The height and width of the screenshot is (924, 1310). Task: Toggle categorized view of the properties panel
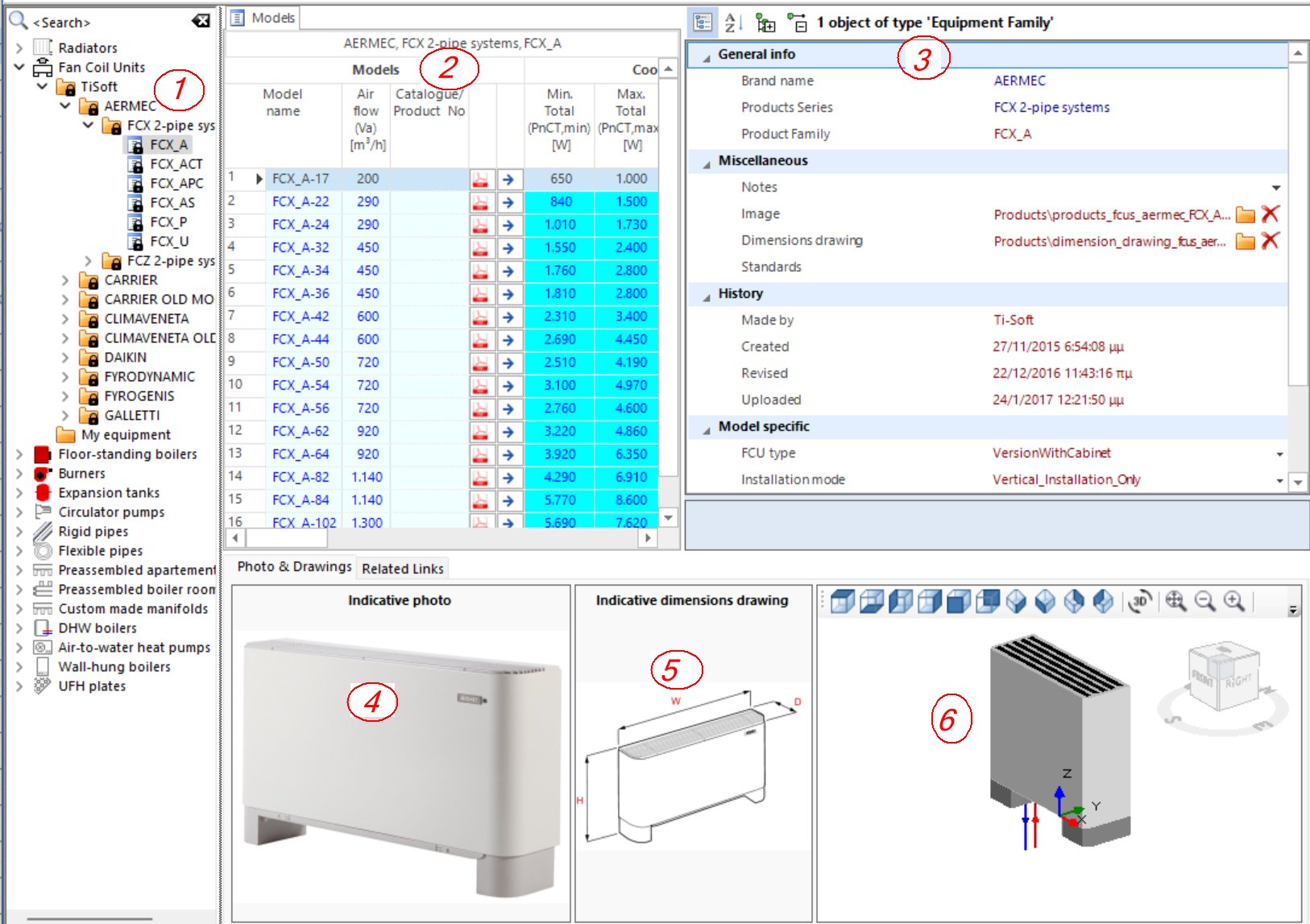click(x=702, y=24)
